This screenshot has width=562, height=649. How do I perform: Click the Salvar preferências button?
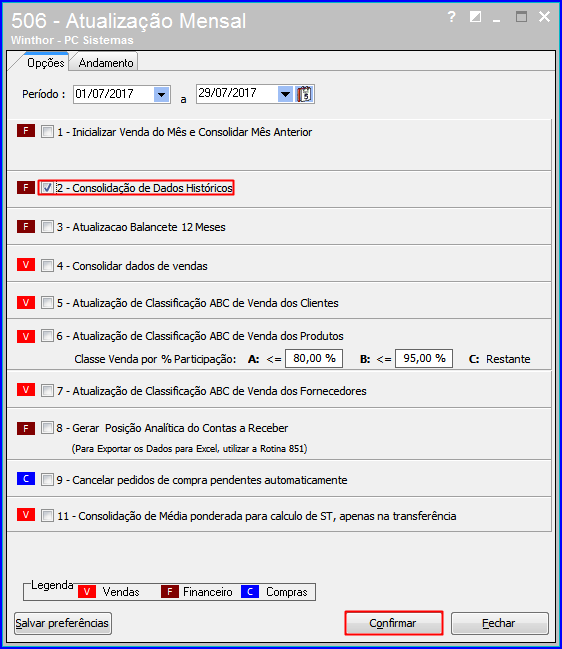(62, 623)
